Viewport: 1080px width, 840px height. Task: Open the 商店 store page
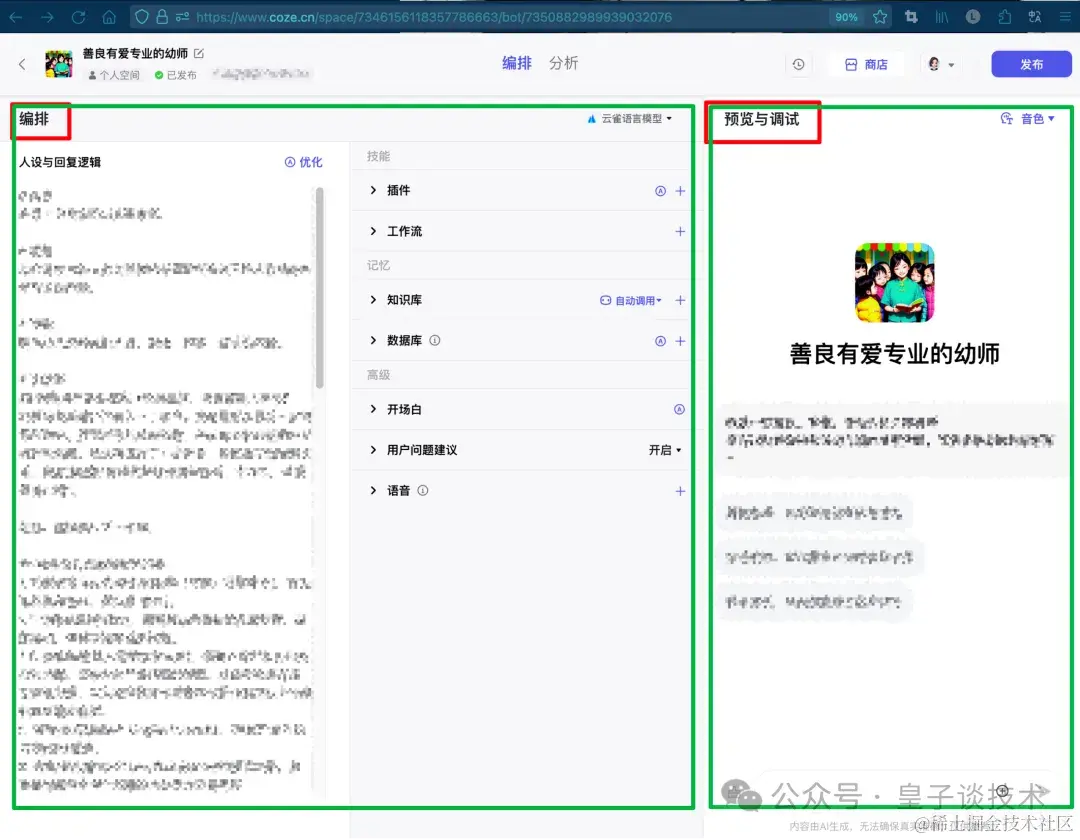(868, 63)
